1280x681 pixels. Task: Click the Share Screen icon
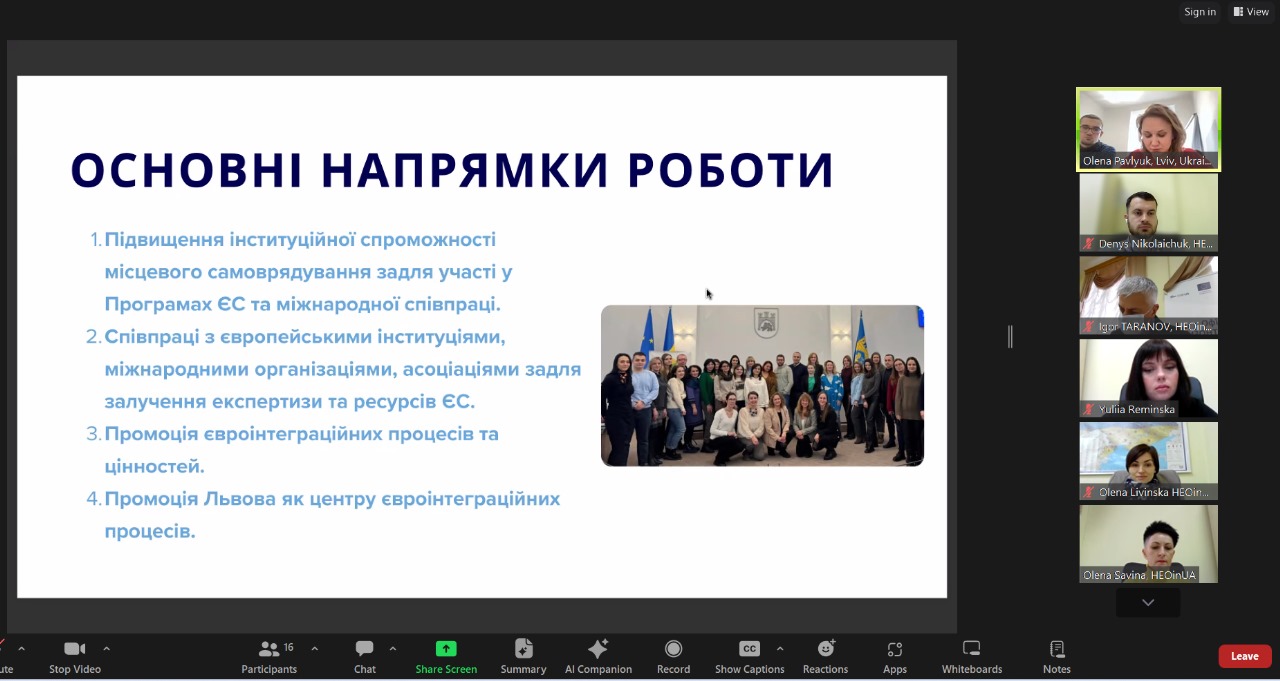click(446, 649)
